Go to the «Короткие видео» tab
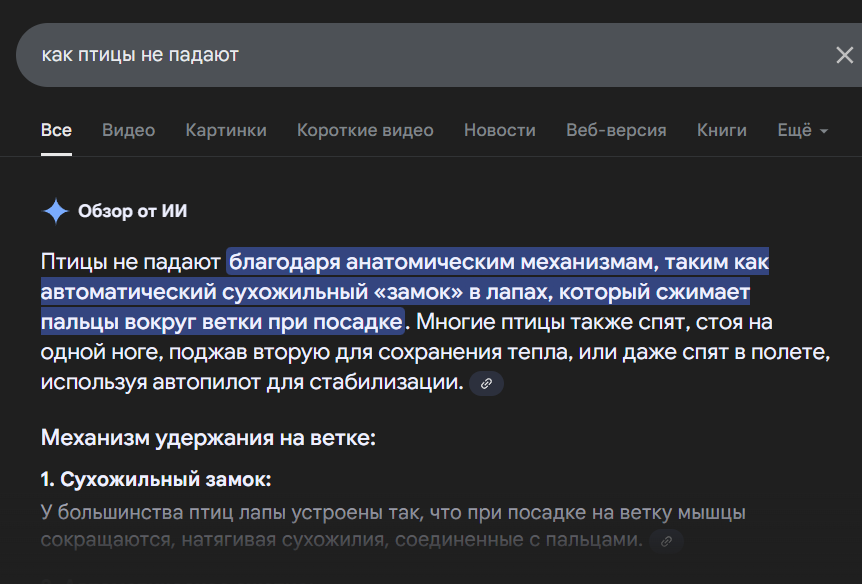 tap(365, 130)
